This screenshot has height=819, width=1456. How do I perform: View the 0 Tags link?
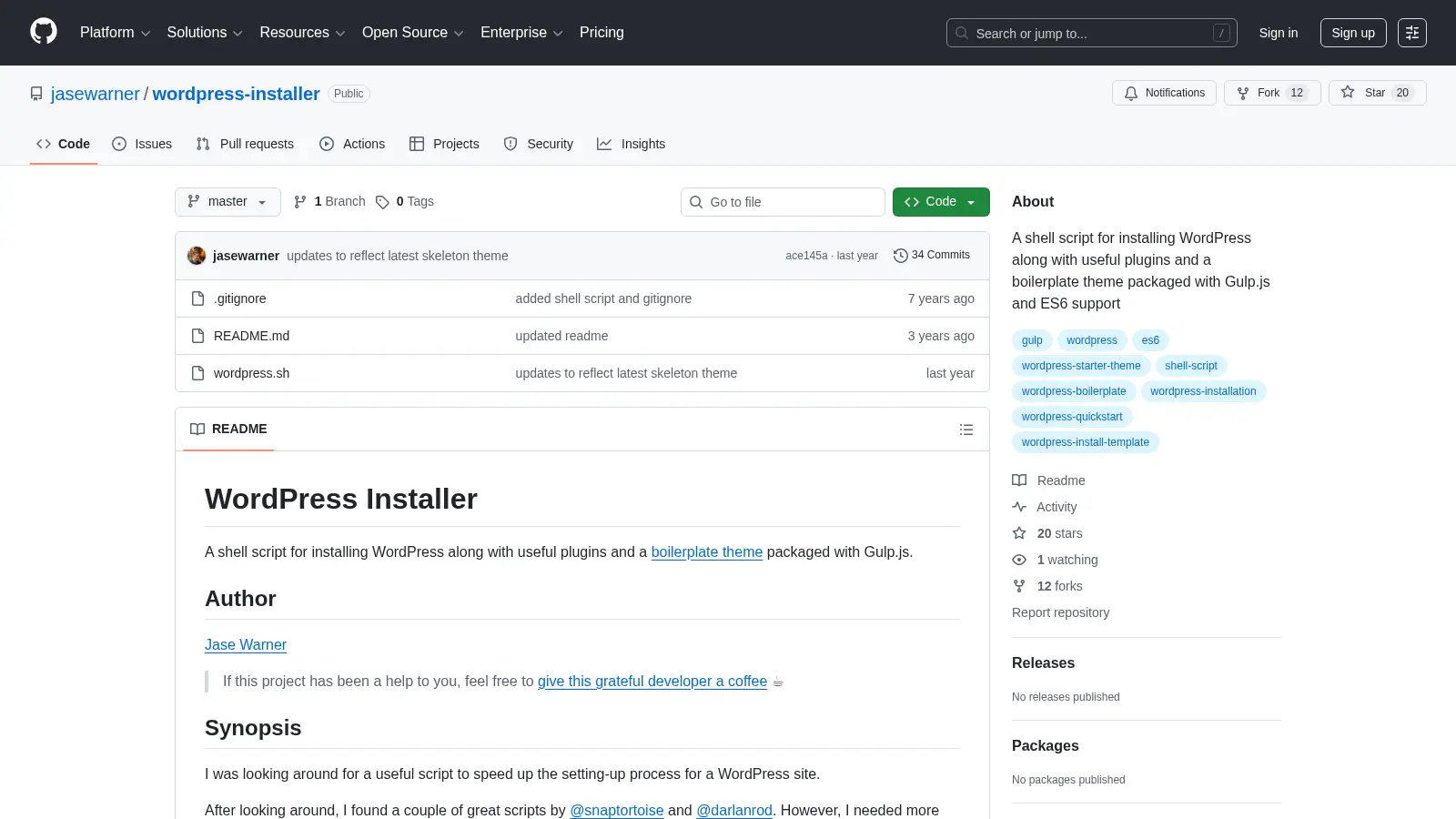pos(405,202)
